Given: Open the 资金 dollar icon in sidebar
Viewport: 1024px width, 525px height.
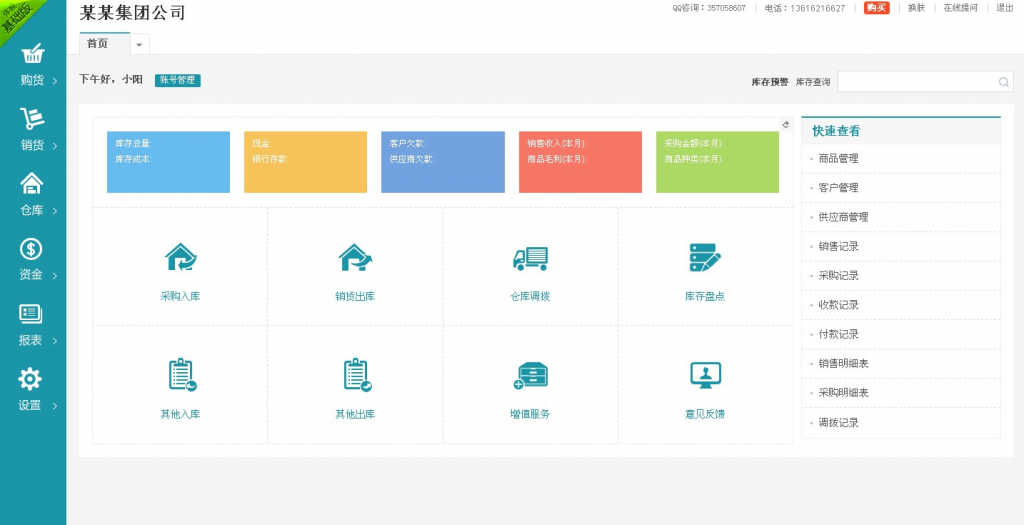Looking at the screenshot, I should tap(31, 249).
